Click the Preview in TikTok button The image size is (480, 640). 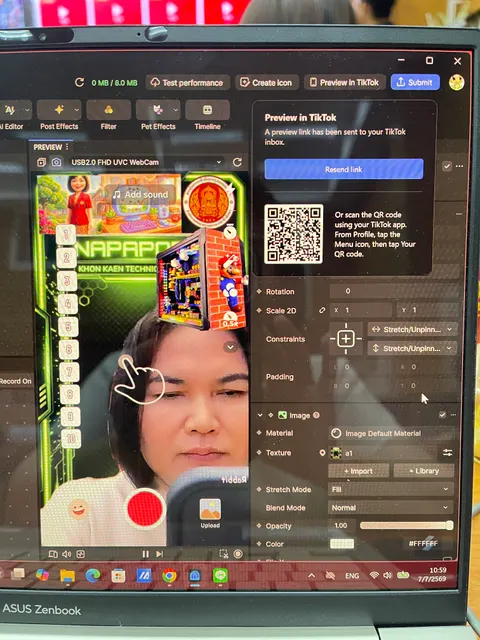[x=345, y=82]
